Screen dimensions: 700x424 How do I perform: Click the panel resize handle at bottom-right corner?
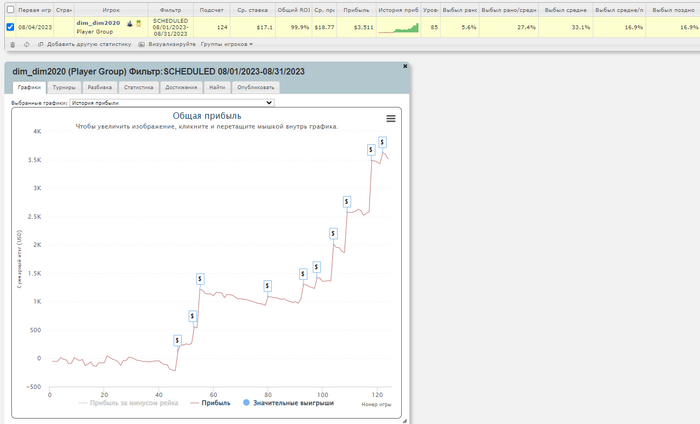click(405, 421)
